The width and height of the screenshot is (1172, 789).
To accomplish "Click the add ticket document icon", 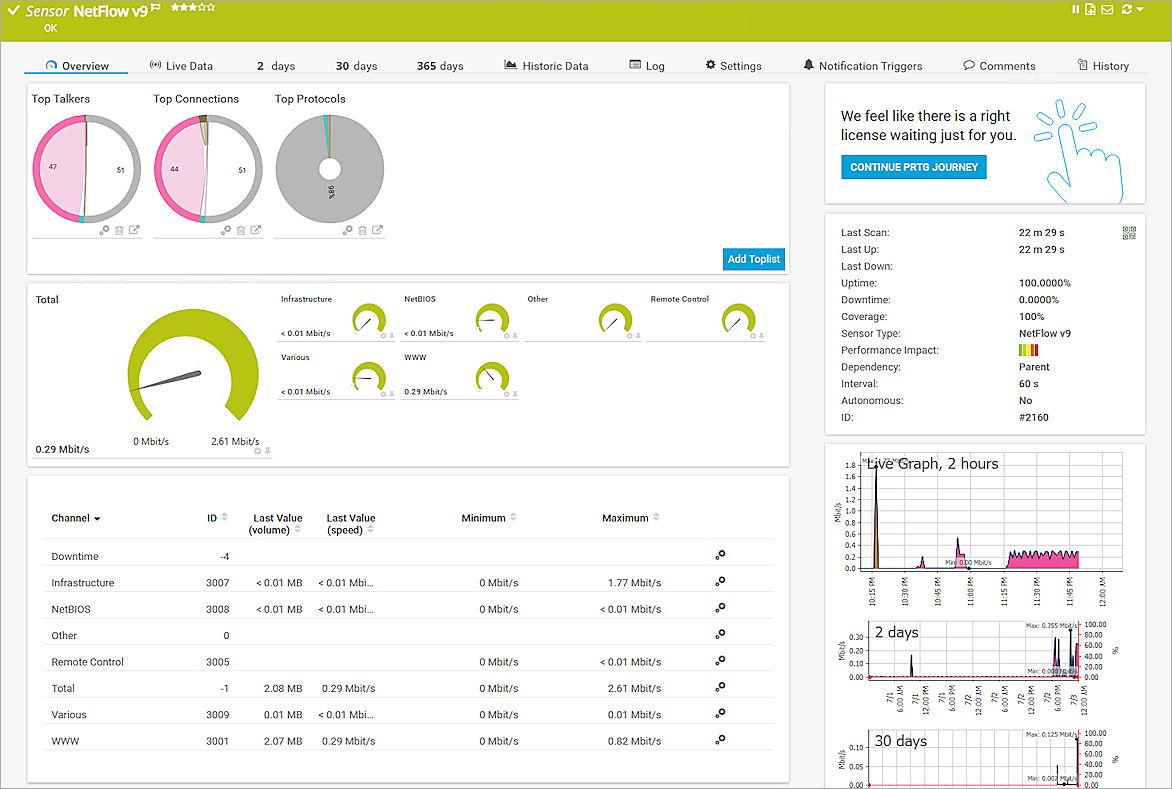I will click(x=1090, y=10).
